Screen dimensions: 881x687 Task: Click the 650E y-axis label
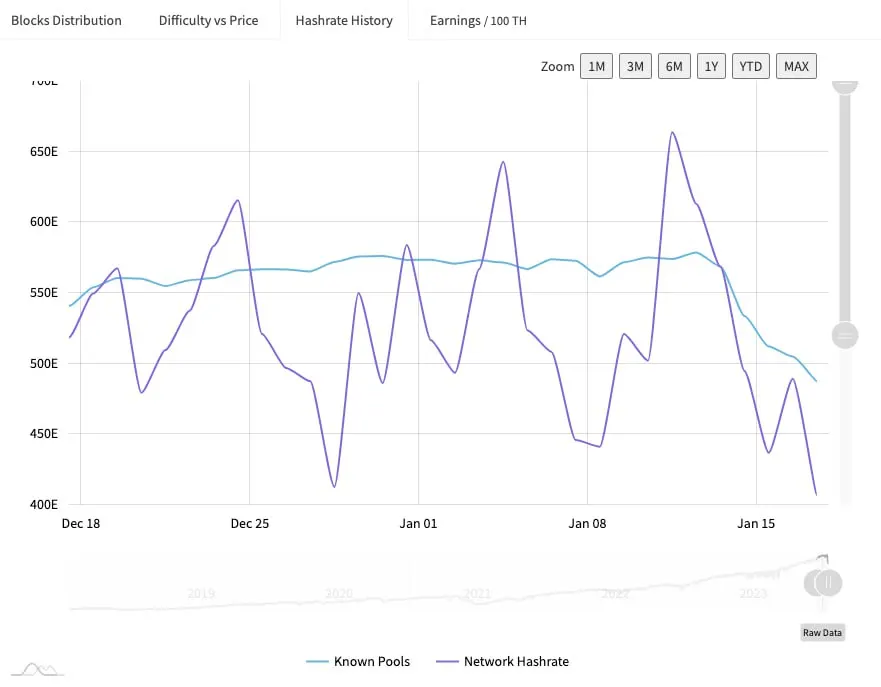pyautogui.click(x=44, y=152)
